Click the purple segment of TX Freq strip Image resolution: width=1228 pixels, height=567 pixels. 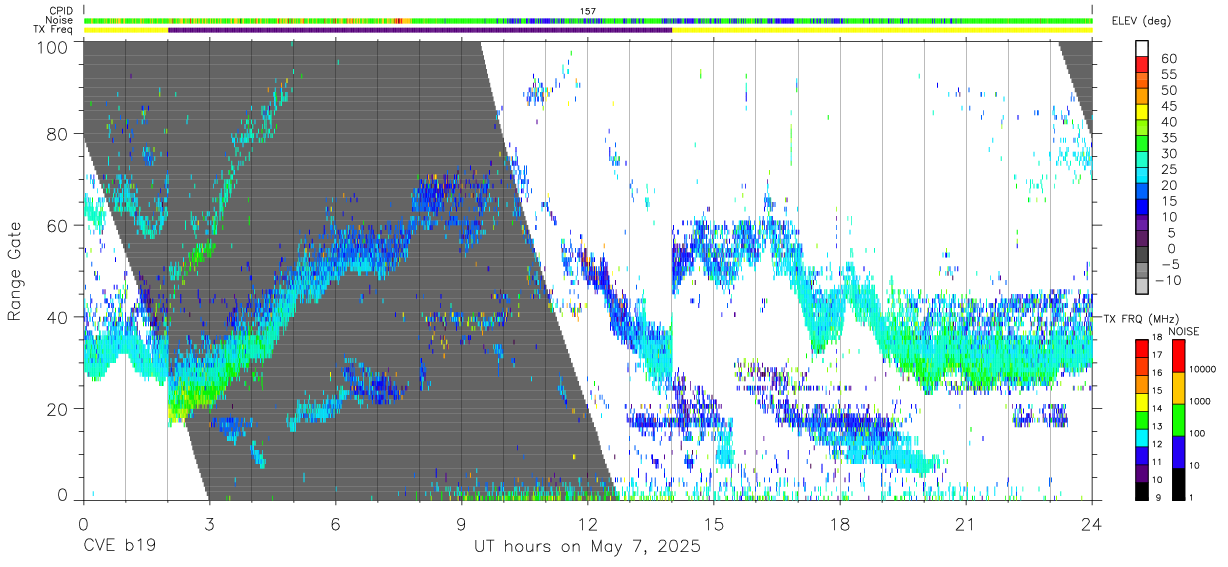[420, 30]
